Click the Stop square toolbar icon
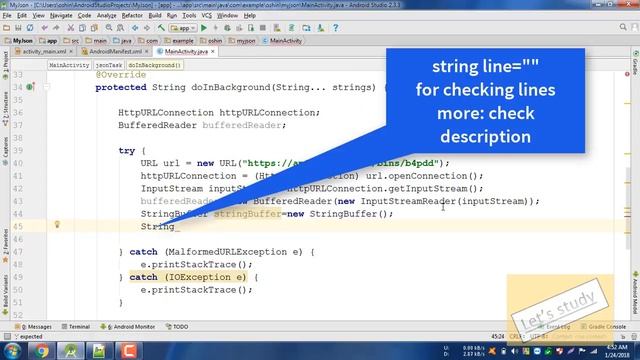 263,28
